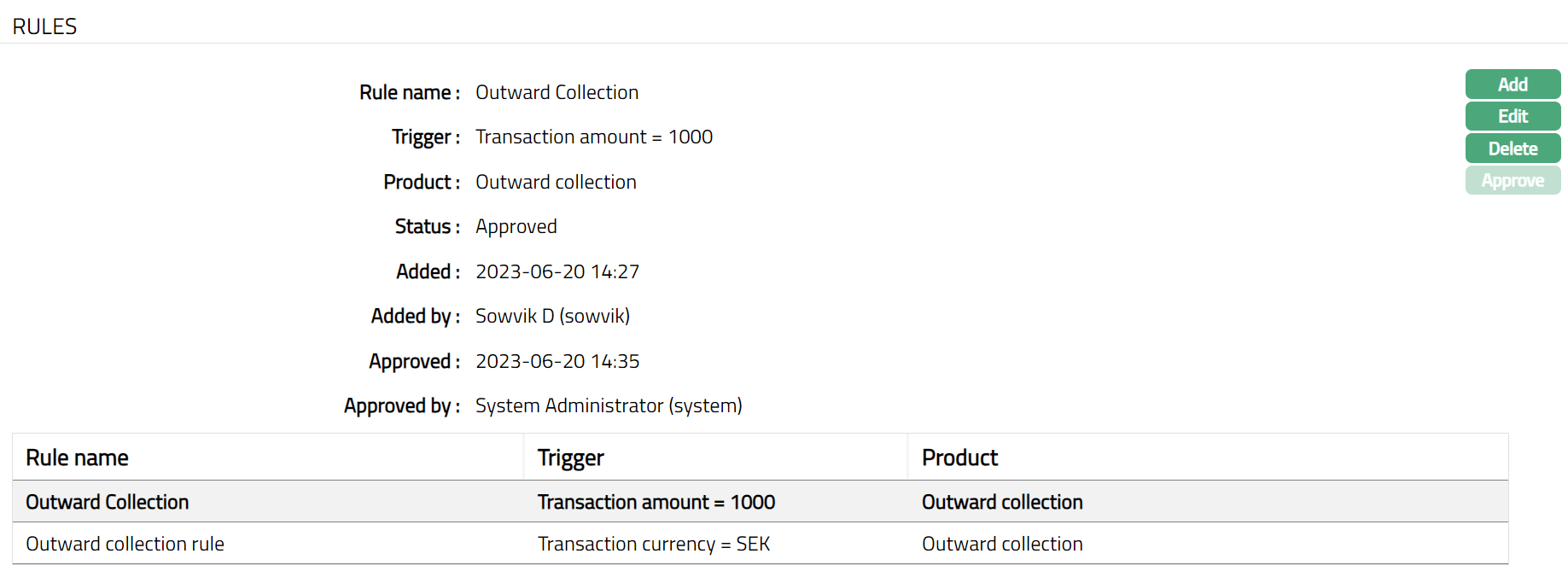
Task: Click the Add rule button
Action: pyautogui.click(x=1512, y=85)
